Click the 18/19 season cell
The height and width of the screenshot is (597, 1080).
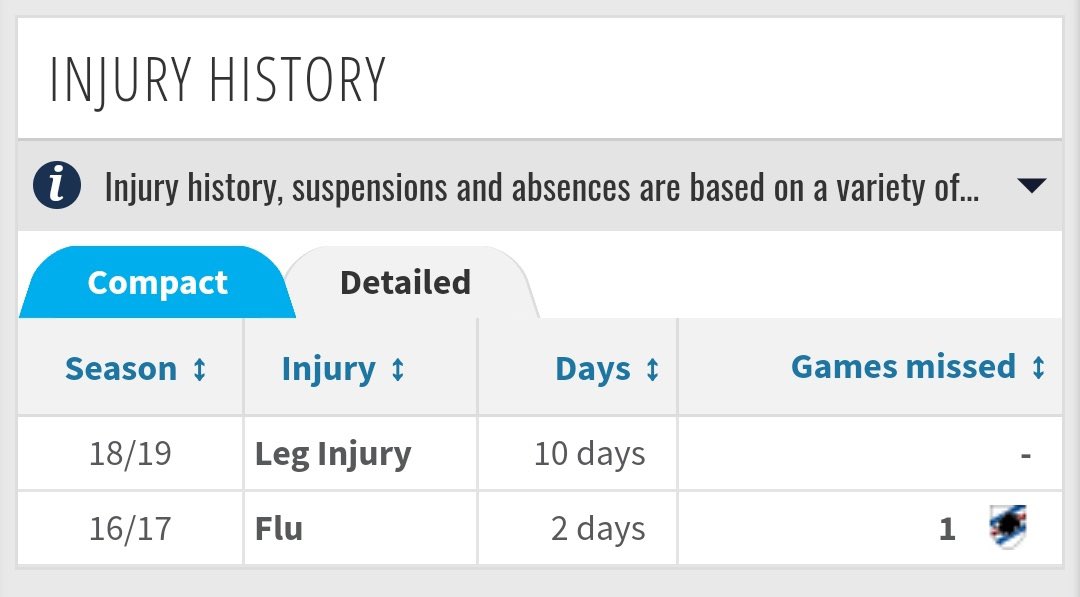pyautogui.click(x=130, y=454)
